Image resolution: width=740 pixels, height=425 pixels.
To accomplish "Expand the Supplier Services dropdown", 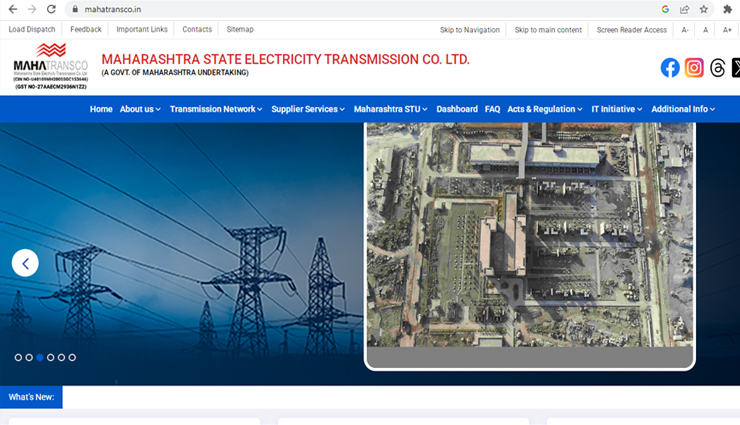I will [x=308, y=109].
